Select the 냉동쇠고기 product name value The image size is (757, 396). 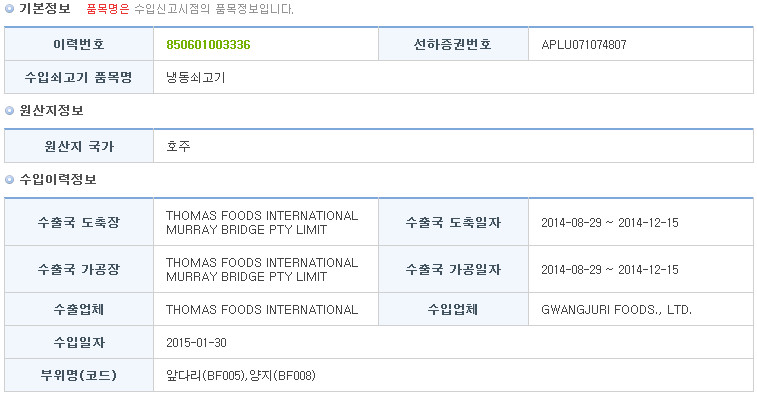coord(196,78)
